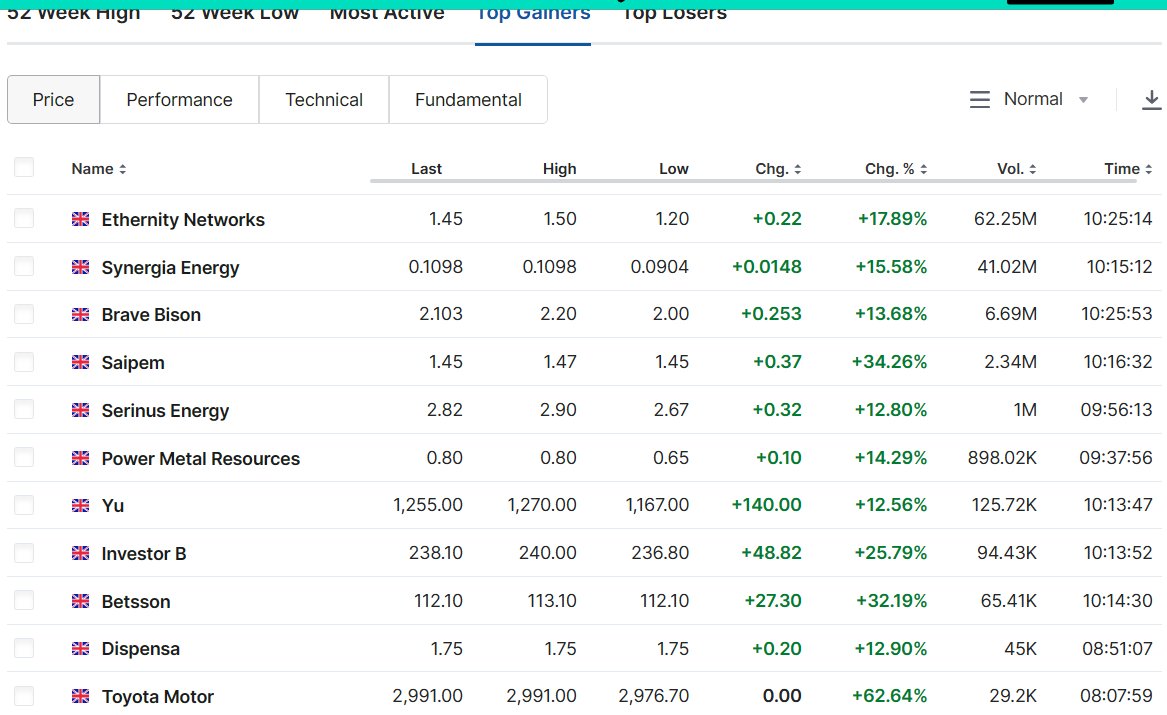The width and height of the screenshot is (1167, 715).
Task: Click the UK flag next to Saipem
Action: pos(80,362)
